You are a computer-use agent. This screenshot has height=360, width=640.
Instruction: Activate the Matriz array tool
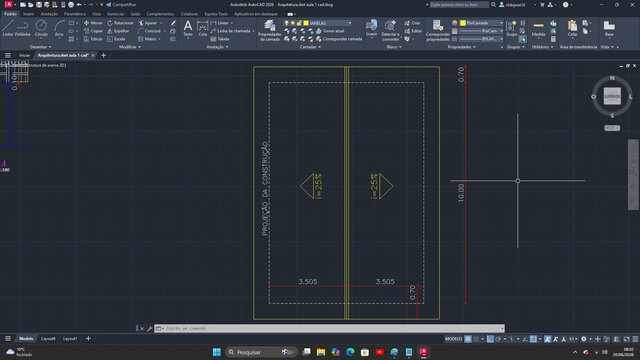point(147,39)
